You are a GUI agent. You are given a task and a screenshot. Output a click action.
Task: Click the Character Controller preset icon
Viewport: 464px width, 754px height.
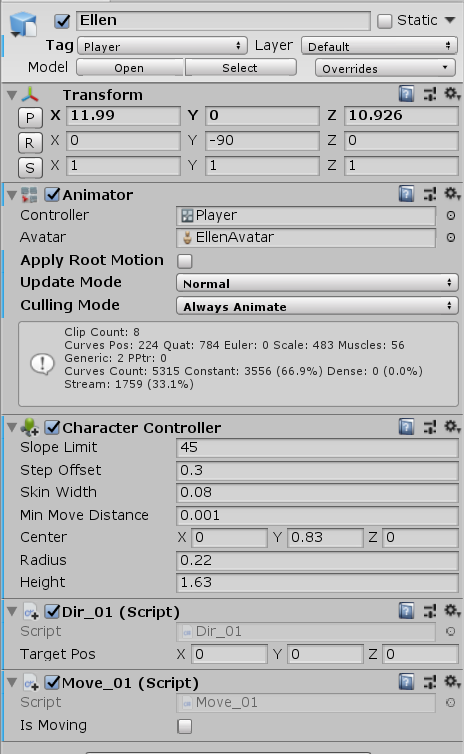coord(430,427)
